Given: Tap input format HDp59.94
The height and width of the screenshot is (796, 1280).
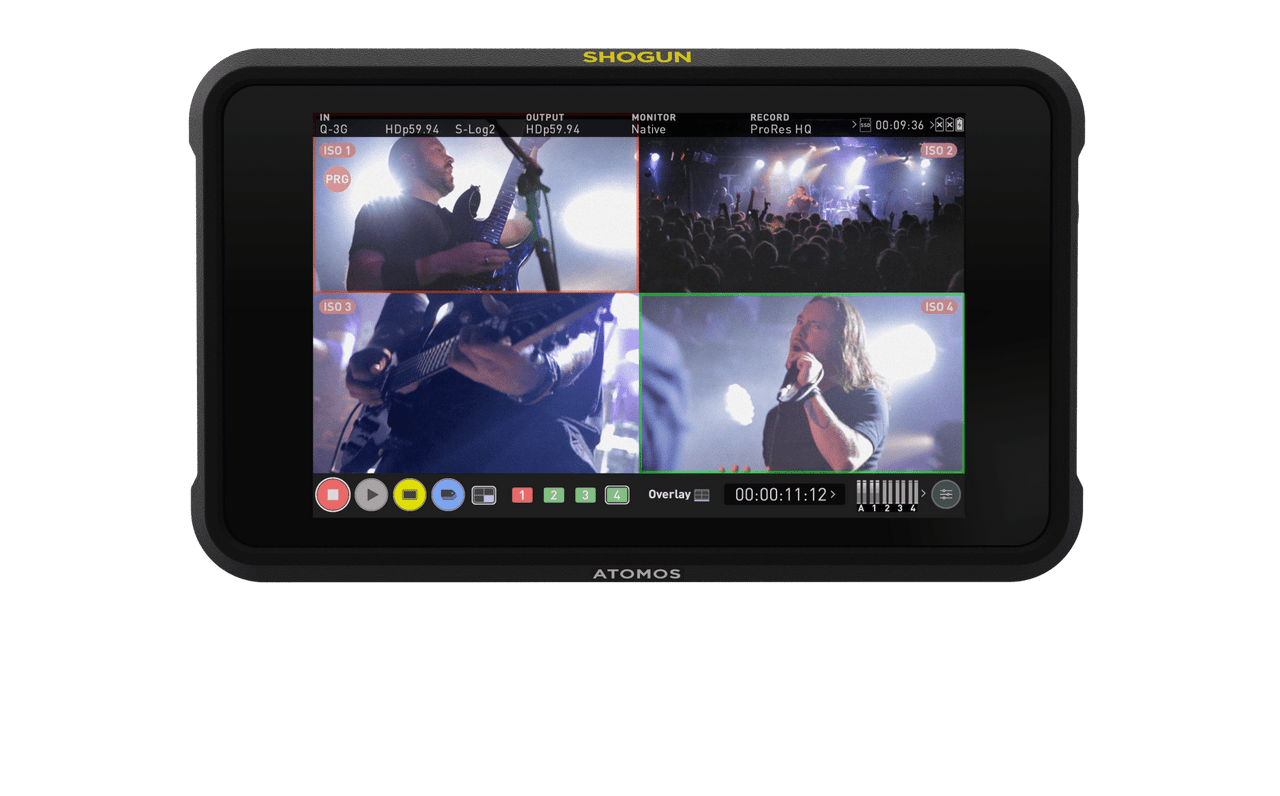Looking at the screenshot, I should click(412, 129).
